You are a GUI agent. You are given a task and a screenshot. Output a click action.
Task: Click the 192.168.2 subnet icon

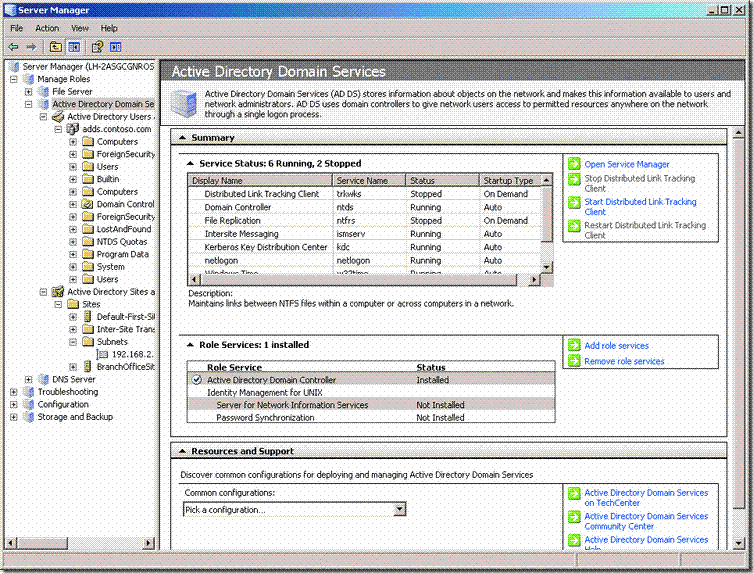[102, 354]
